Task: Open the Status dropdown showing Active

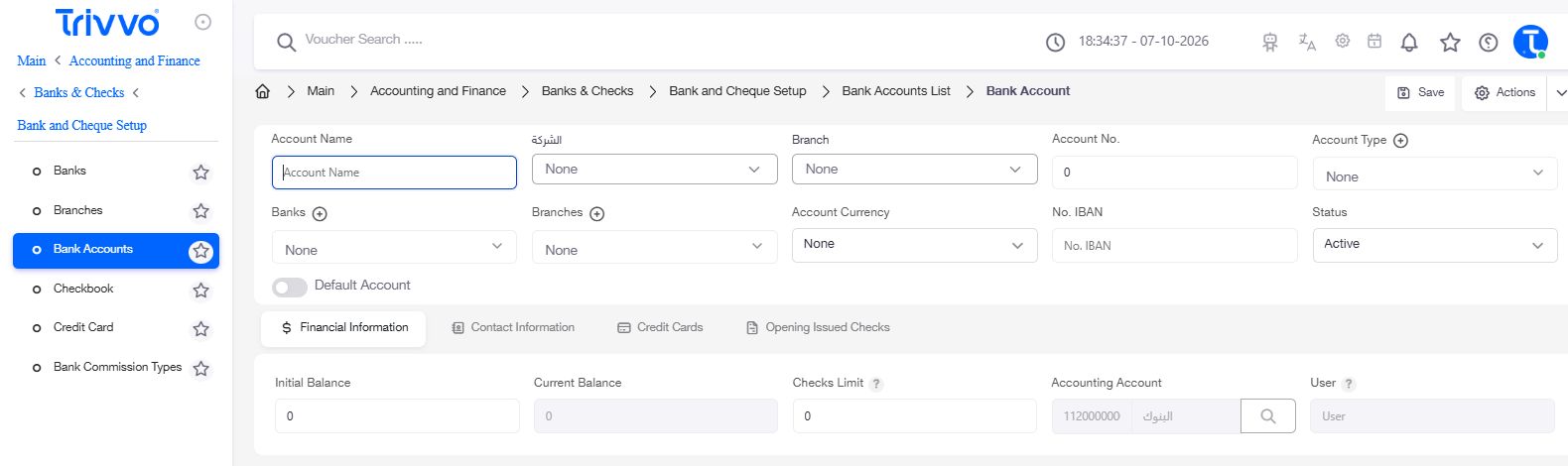Action: pos(1434,245)
